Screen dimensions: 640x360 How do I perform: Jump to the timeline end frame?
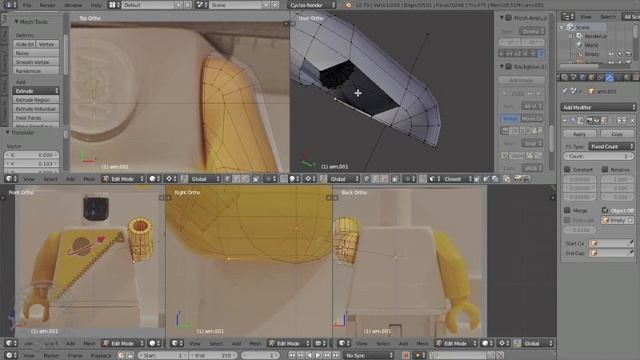pyautogui.click(x=336, y=355)
